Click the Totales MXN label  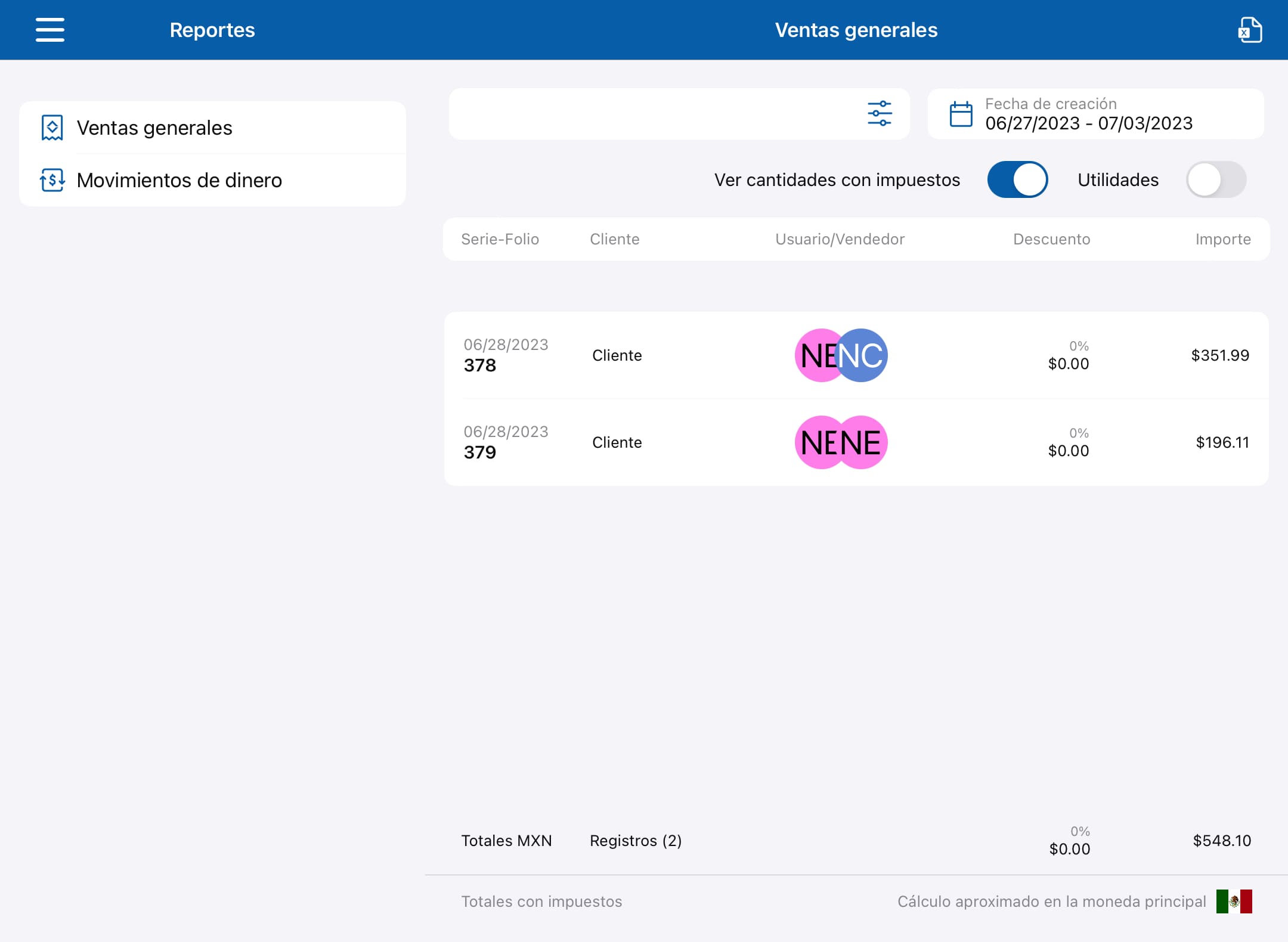506,841
